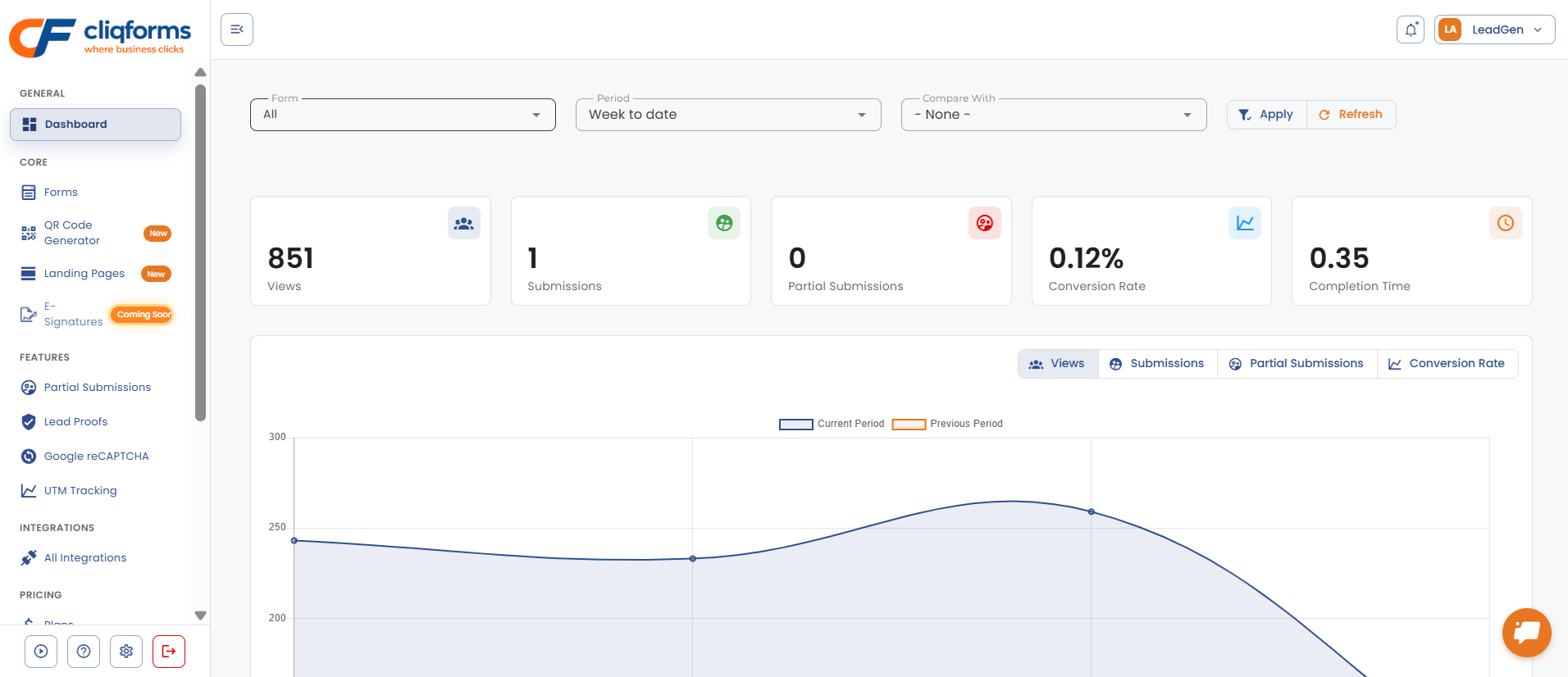Click the Partial Submissions card red icon
The height and width of the screenshot is (677, 1568).
click(x=985, y=223)
